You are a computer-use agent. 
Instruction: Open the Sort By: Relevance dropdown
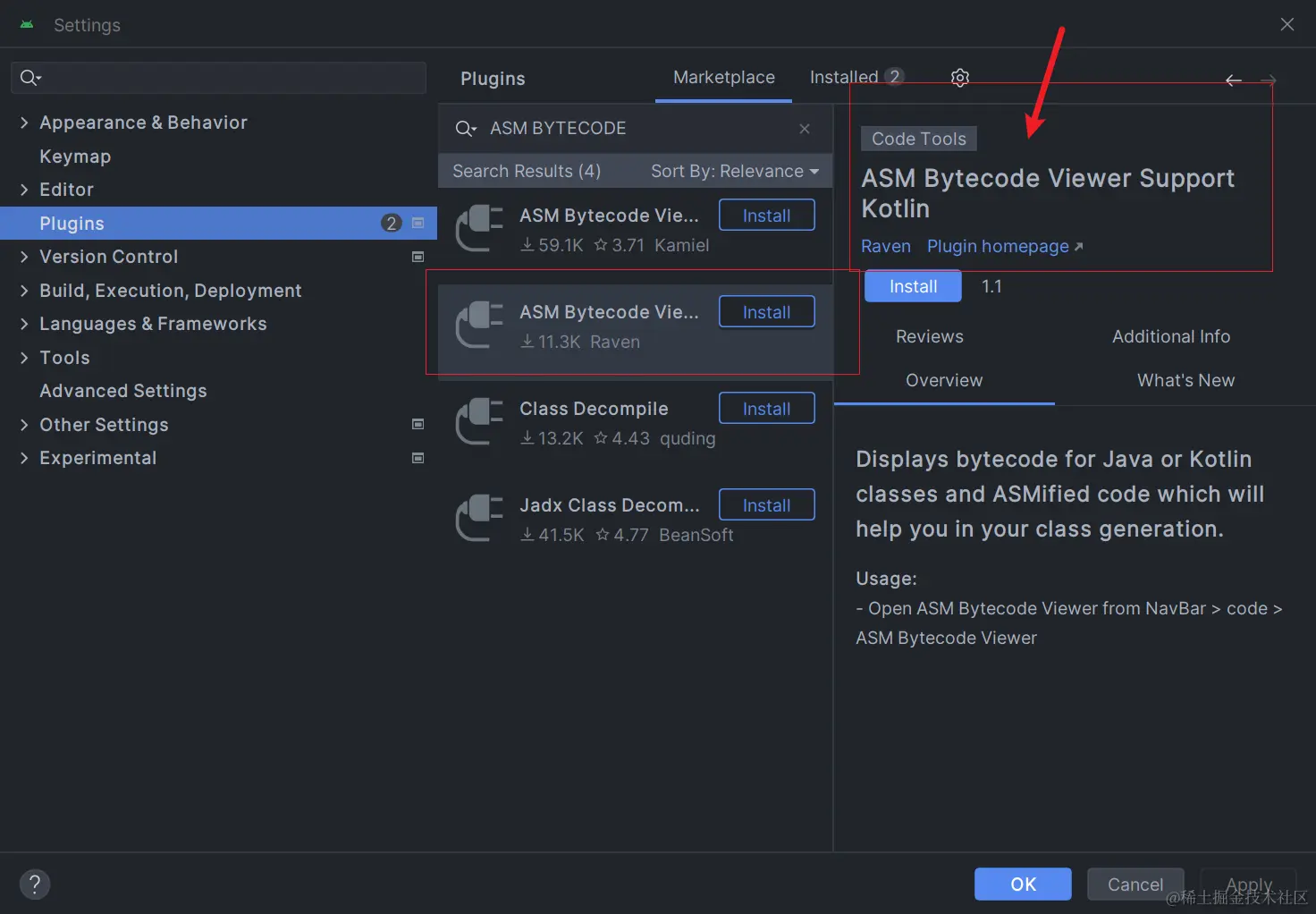(735, 171)
